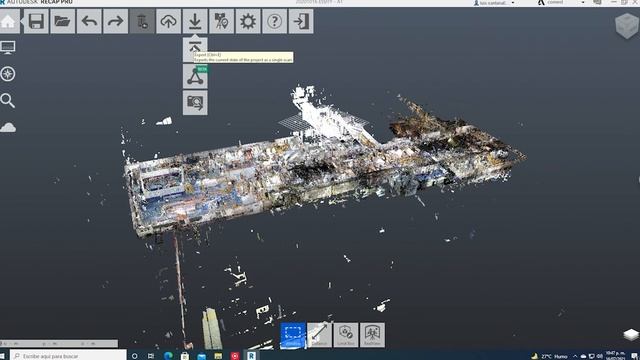Activate the Limit Box tool

tap(346, 335)
